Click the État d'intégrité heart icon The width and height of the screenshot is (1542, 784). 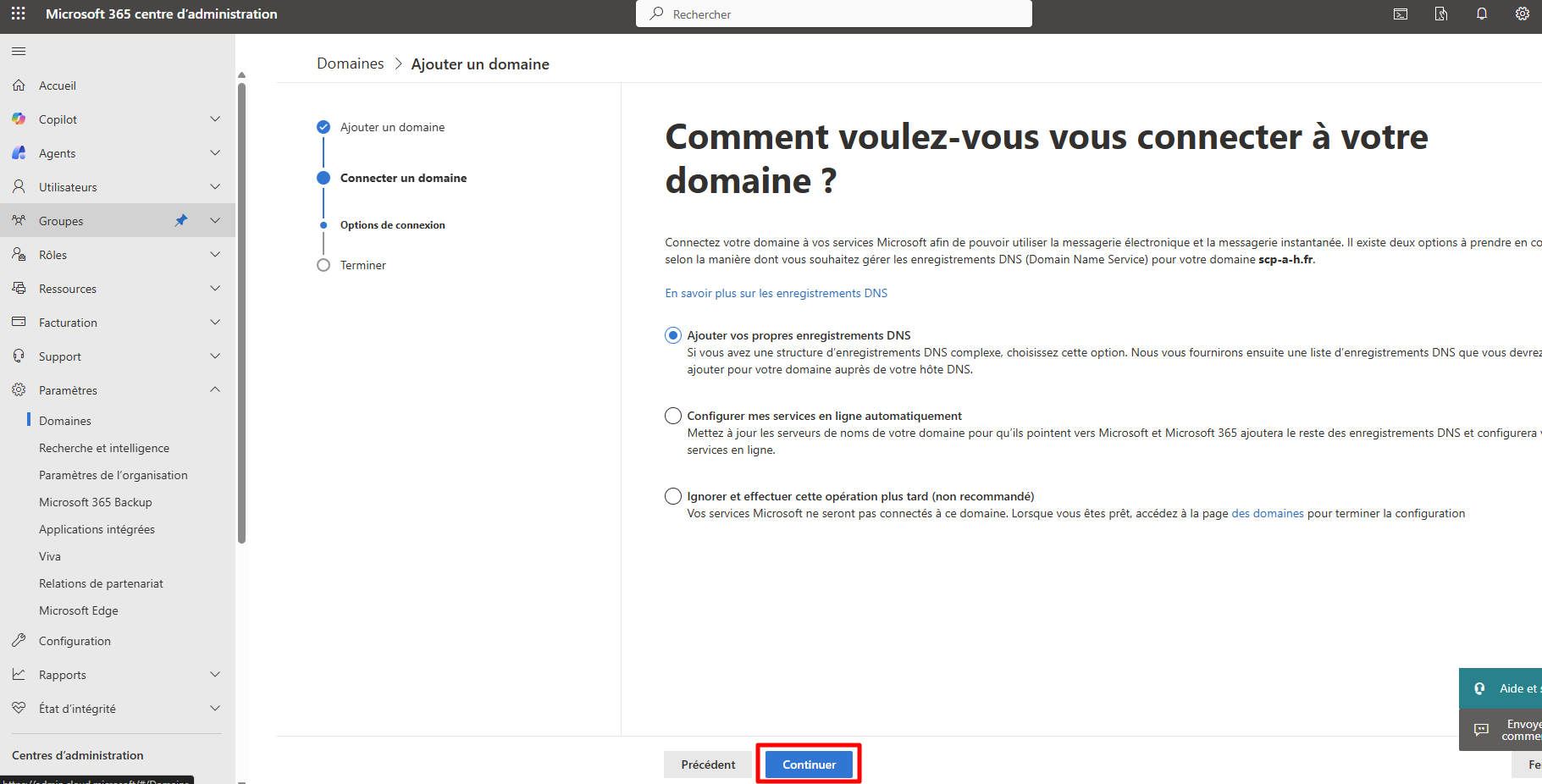click(19, 709)
